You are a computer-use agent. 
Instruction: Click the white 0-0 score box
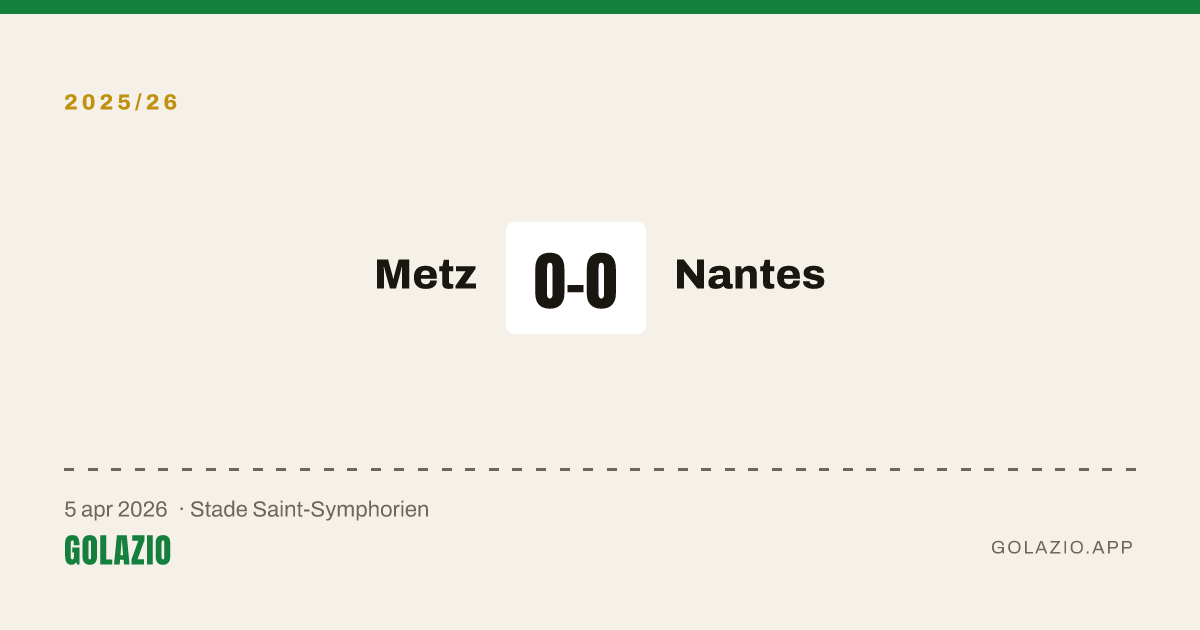pyautogui.click(x=576, y=278)
